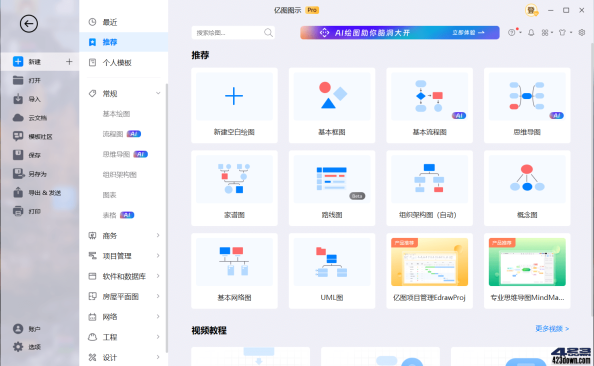Open the skin shirt icon menu
The width and height of the screenshot is (594, 366).
point(562,33)
